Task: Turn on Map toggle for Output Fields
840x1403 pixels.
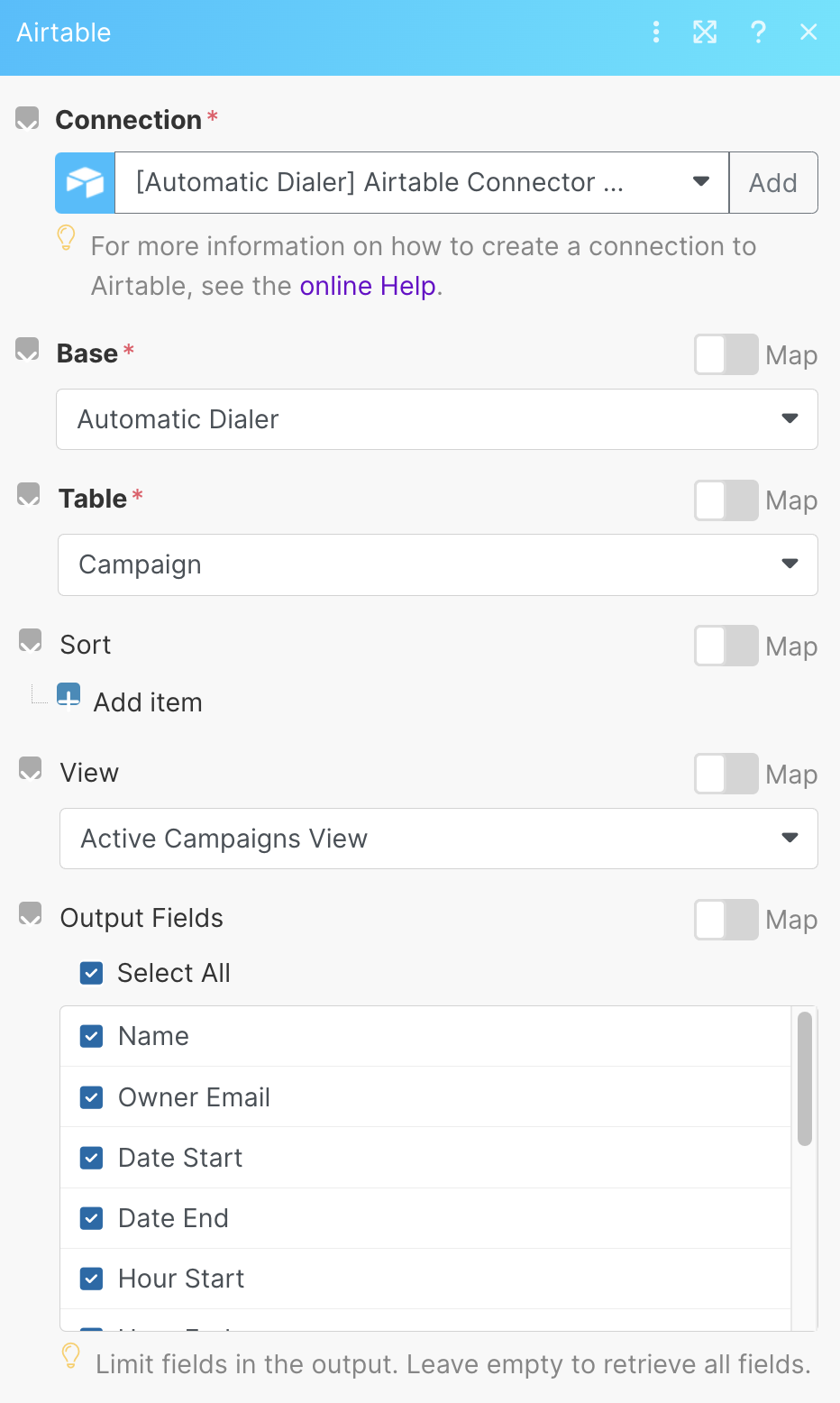Action: coord(726,920)
